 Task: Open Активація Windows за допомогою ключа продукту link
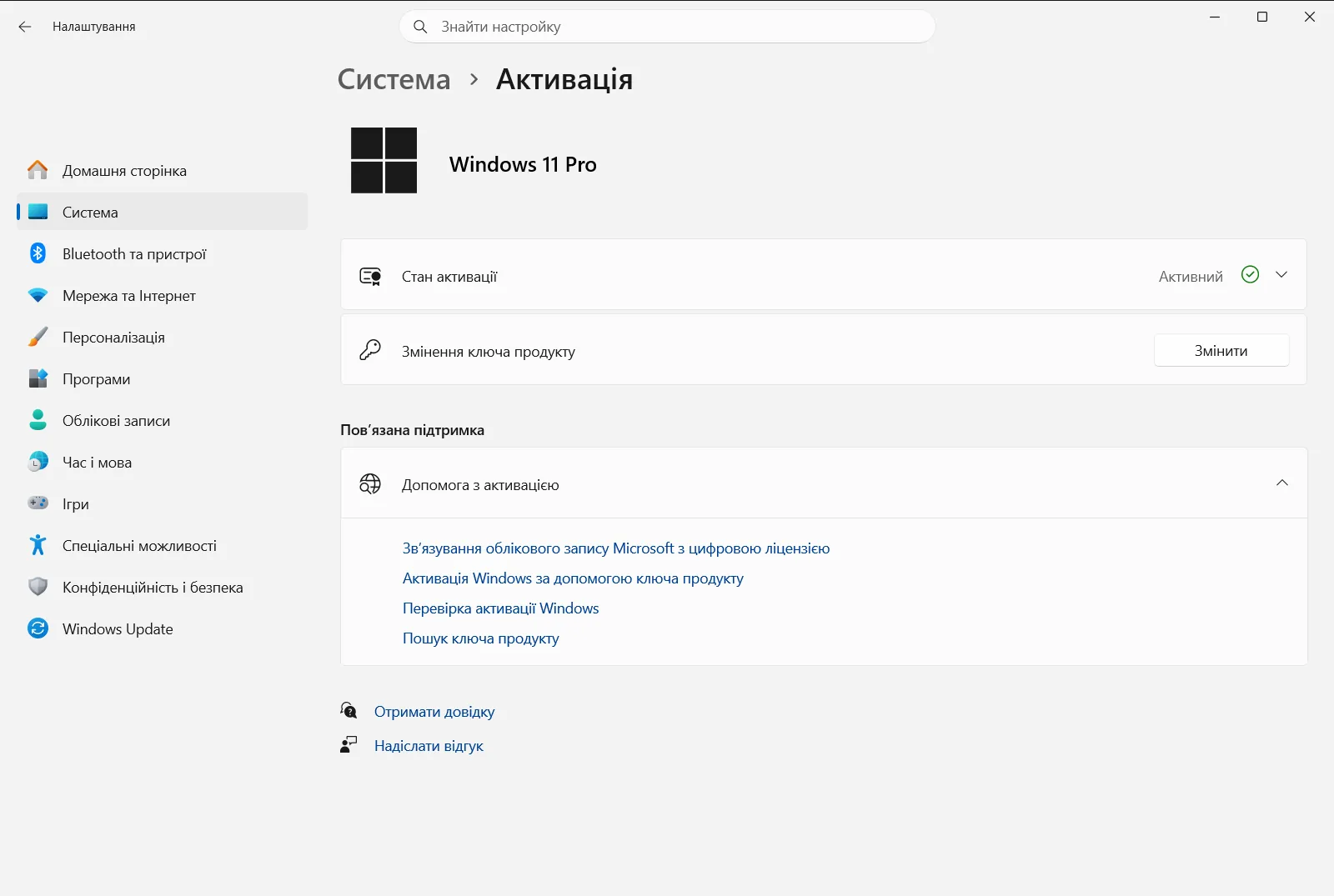pyautogui.click(x=573, y=578)
